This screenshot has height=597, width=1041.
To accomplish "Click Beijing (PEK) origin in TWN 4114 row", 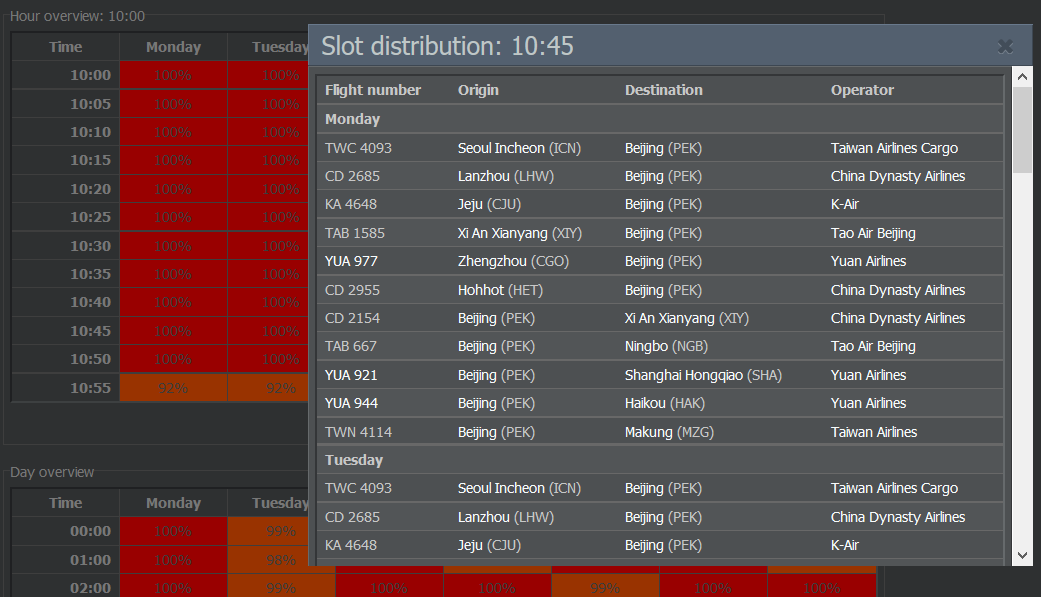I will pyautogui.click(x=496, y=432).
